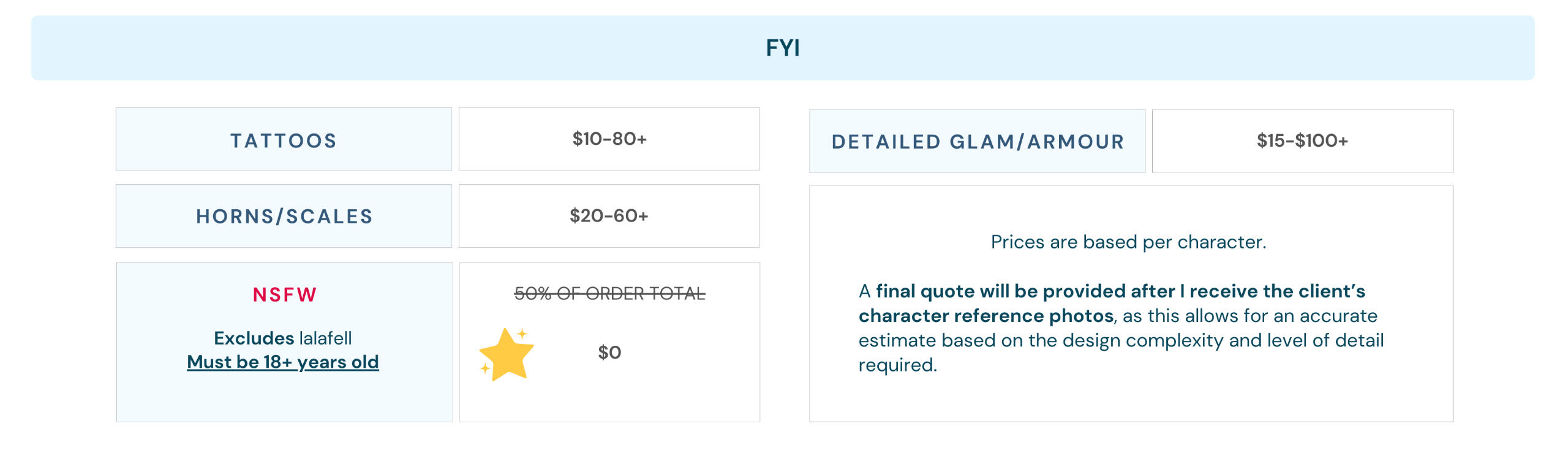Click the bold word 'Excludes'
Image resolution: width=1568 pixels, height=470 pixels.
[x=254, y=338]
